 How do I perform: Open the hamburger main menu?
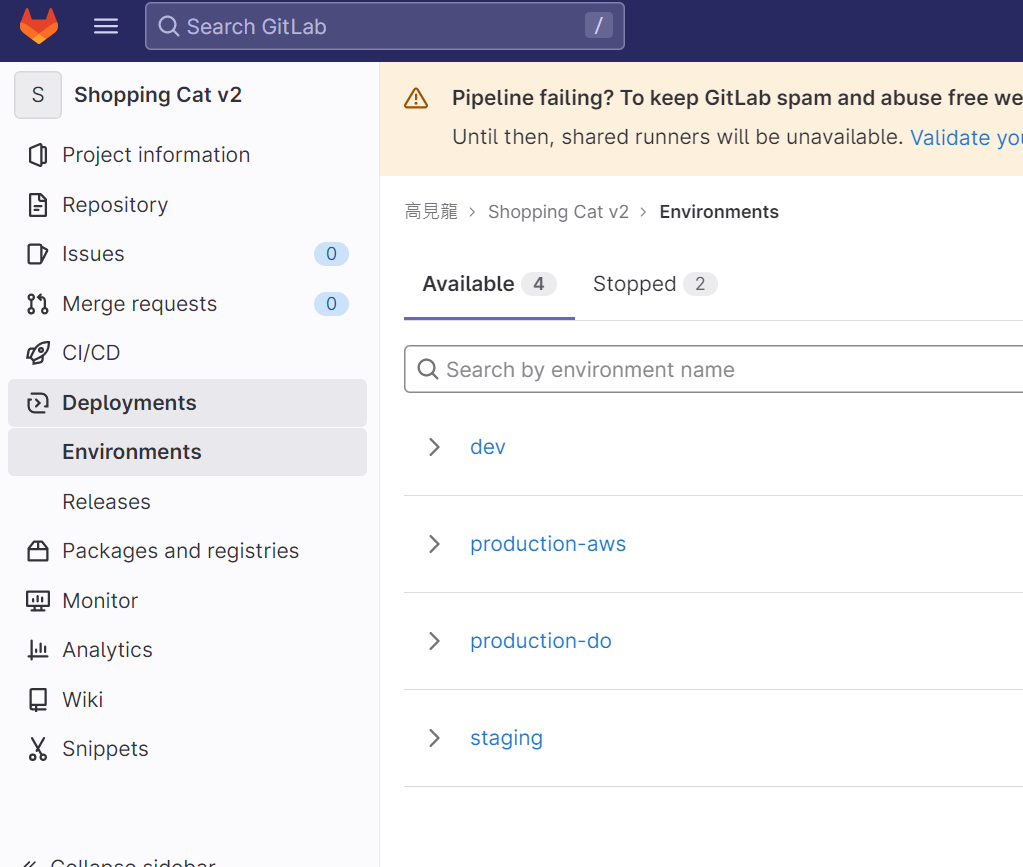pos(106,26)
